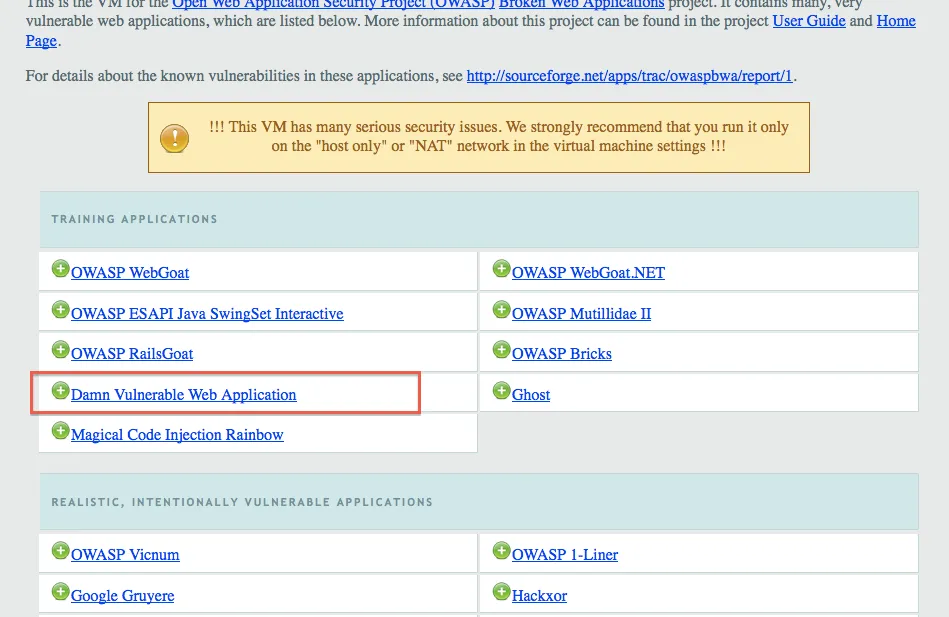This screenshot has height=617, width=949.
Task: Click the warning exclamation icon in the notice box
Action: point(174,137)
